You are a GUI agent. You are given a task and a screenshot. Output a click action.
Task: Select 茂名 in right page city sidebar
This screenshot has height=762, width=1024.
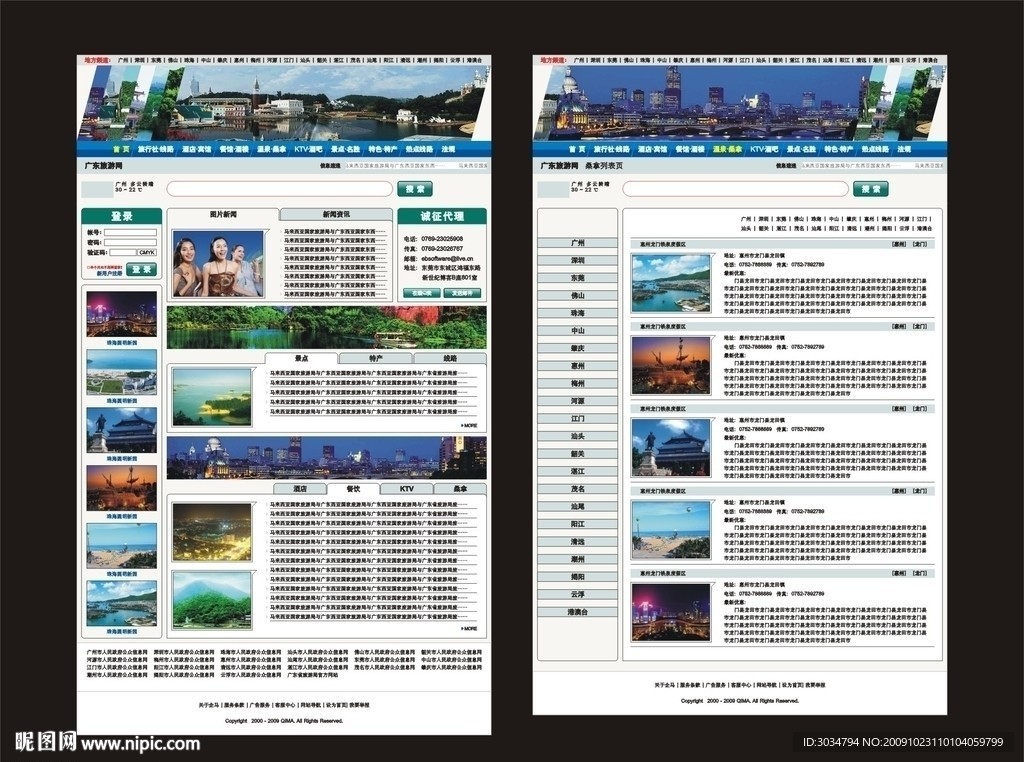577,489
